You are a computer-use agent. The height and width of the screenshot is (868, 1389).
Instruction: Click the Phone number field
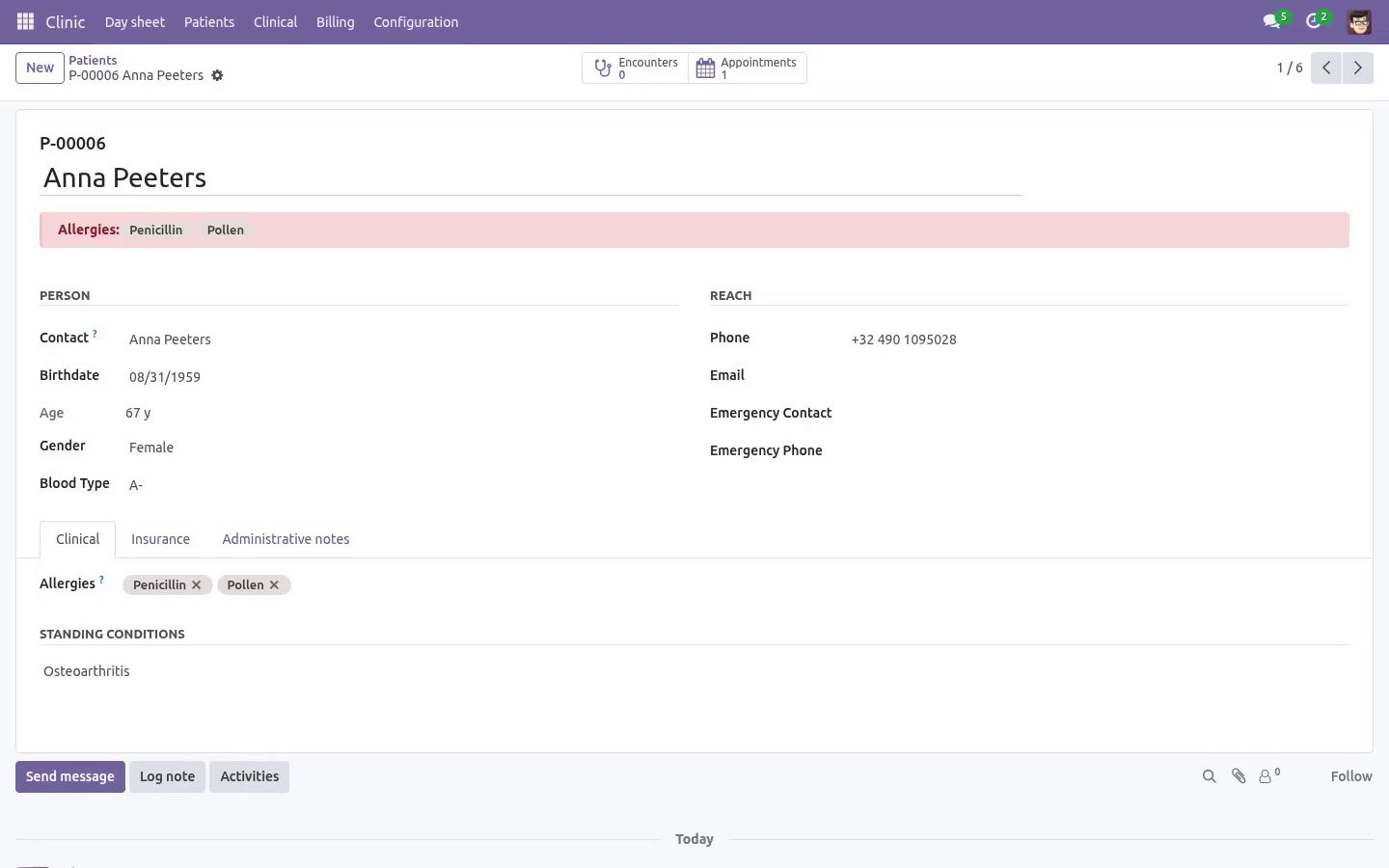pyautogui.click(x=1098, y=339)
